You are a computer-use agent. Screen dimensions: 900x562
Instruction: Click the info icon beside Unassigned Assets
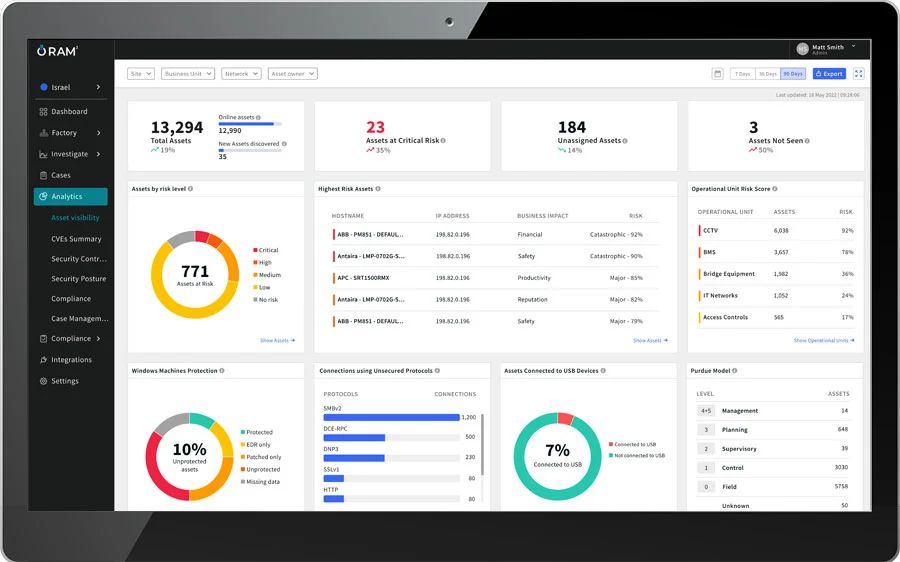[625, 141]
